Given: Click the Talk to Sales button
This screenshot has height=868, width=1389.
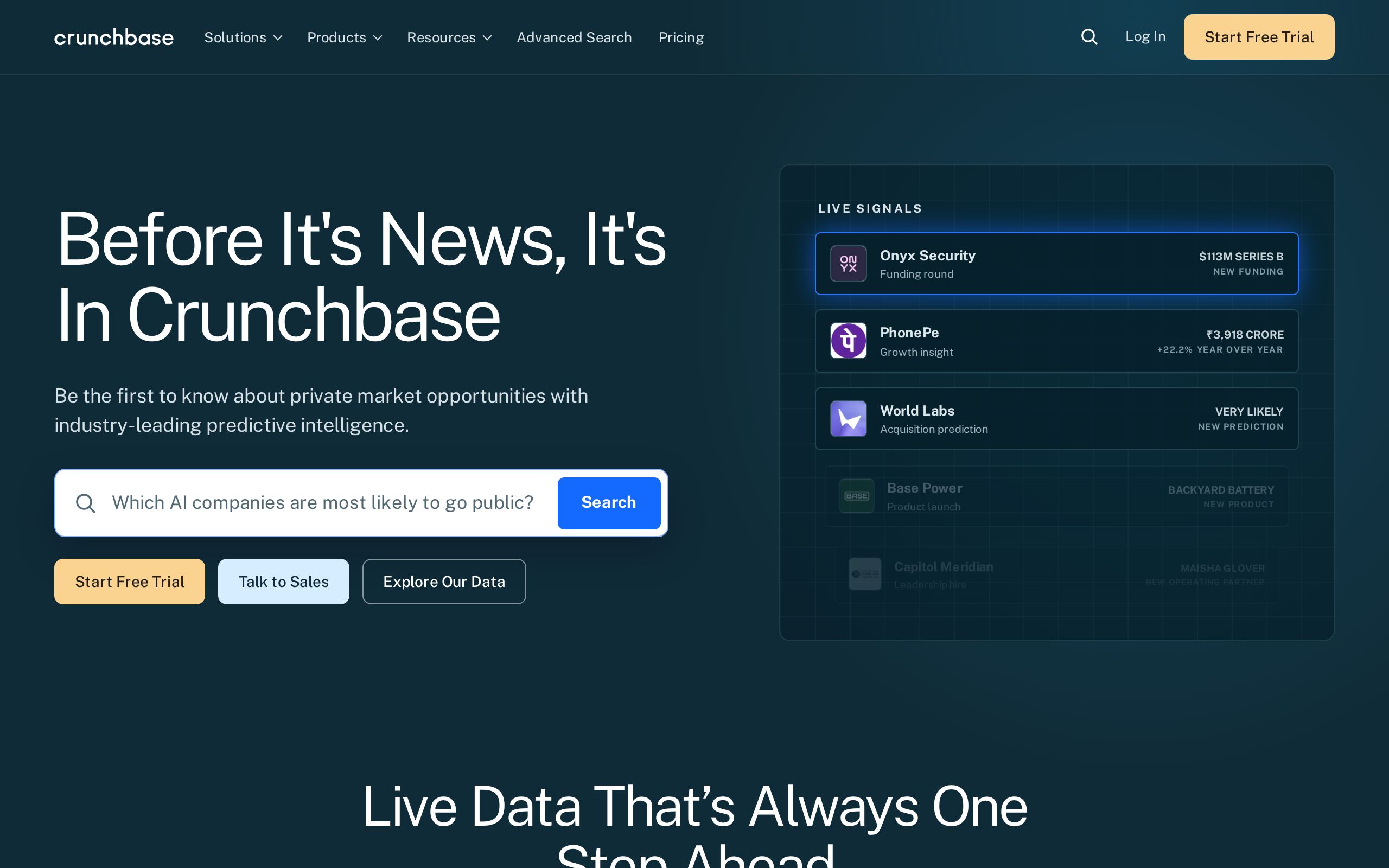Looking at the screenshot, I should pos(284,582).
